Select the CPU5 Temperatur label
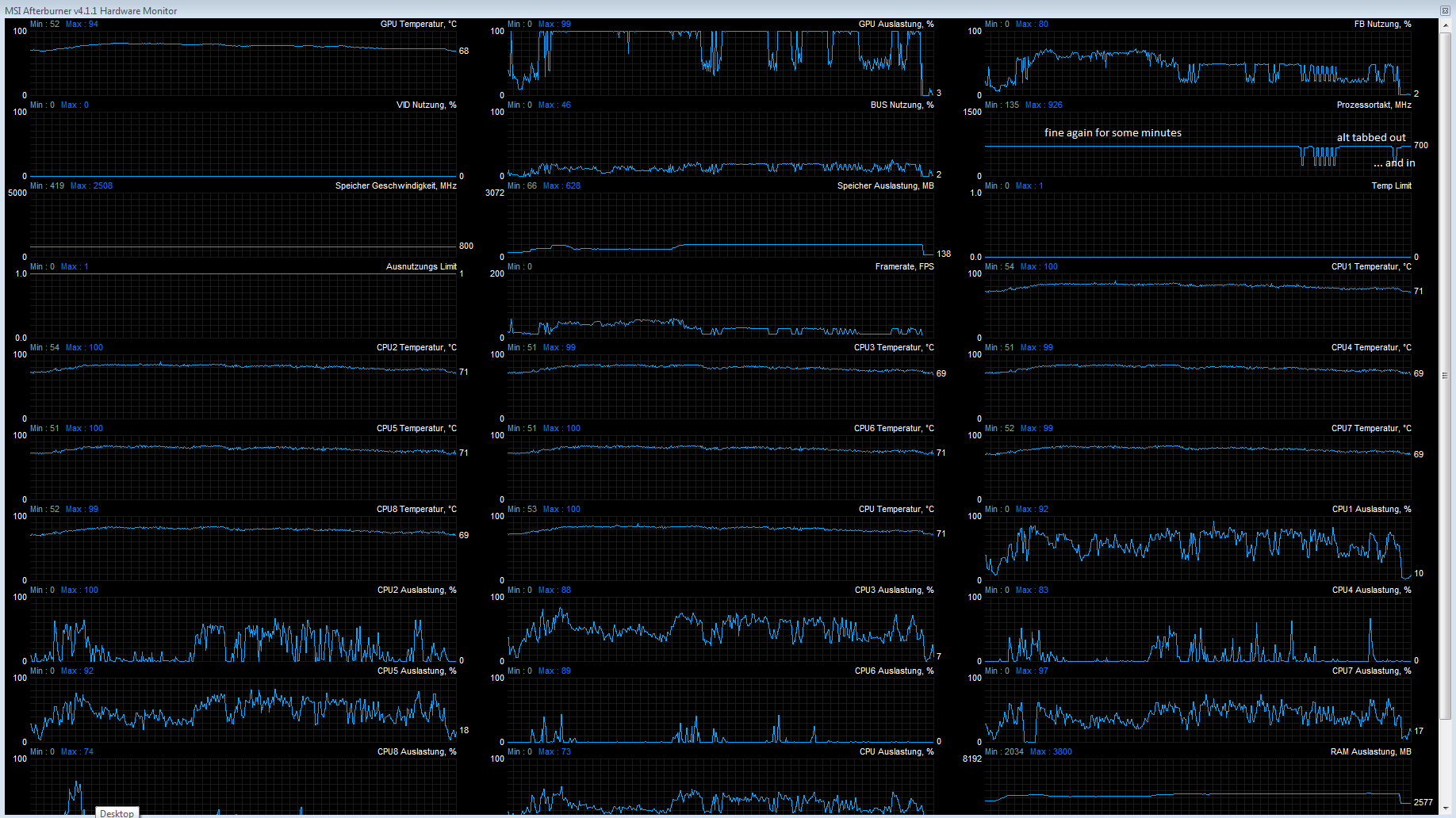 416,429
